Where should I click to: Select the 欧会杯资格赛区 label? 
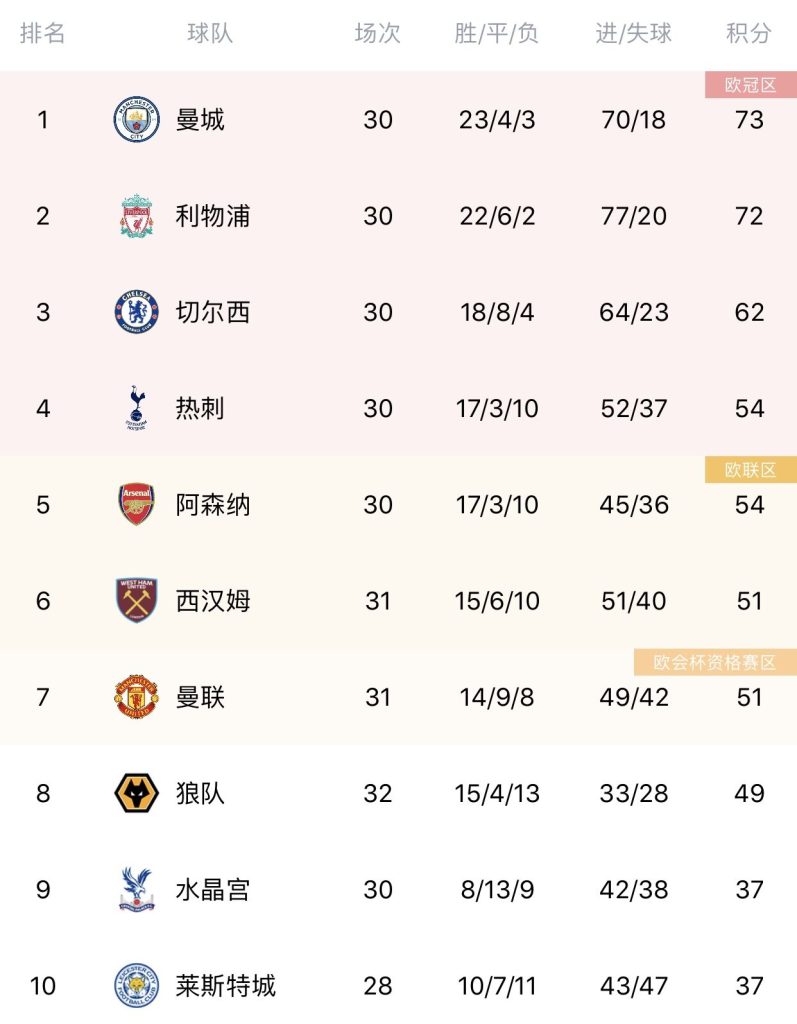click(715, 662)
